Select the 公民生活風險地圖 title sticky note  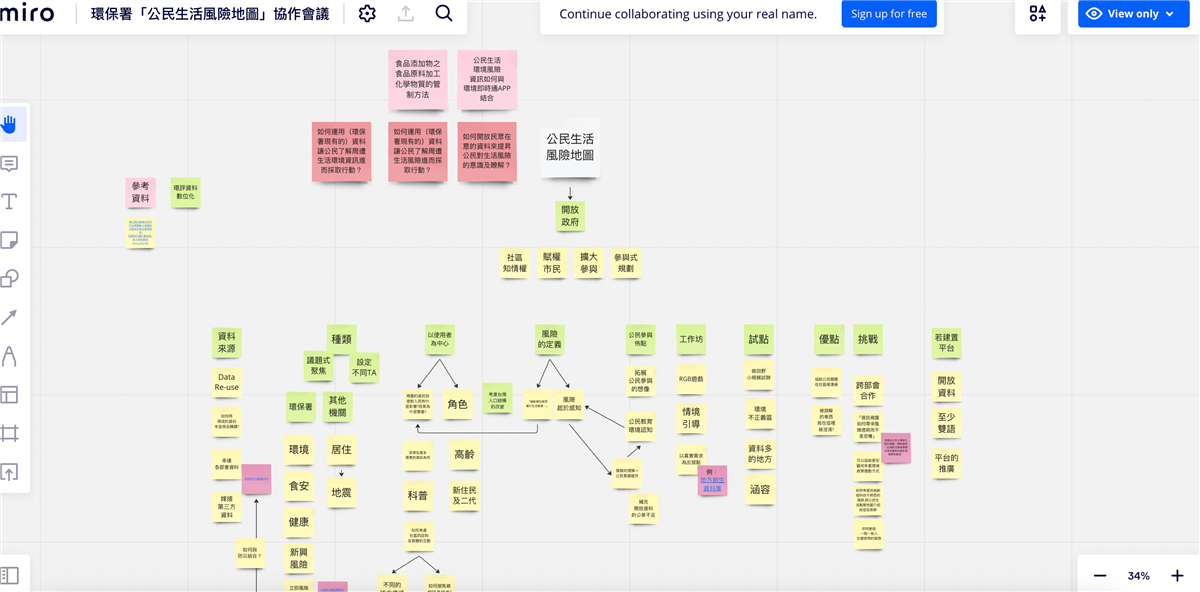click(570, 147)
